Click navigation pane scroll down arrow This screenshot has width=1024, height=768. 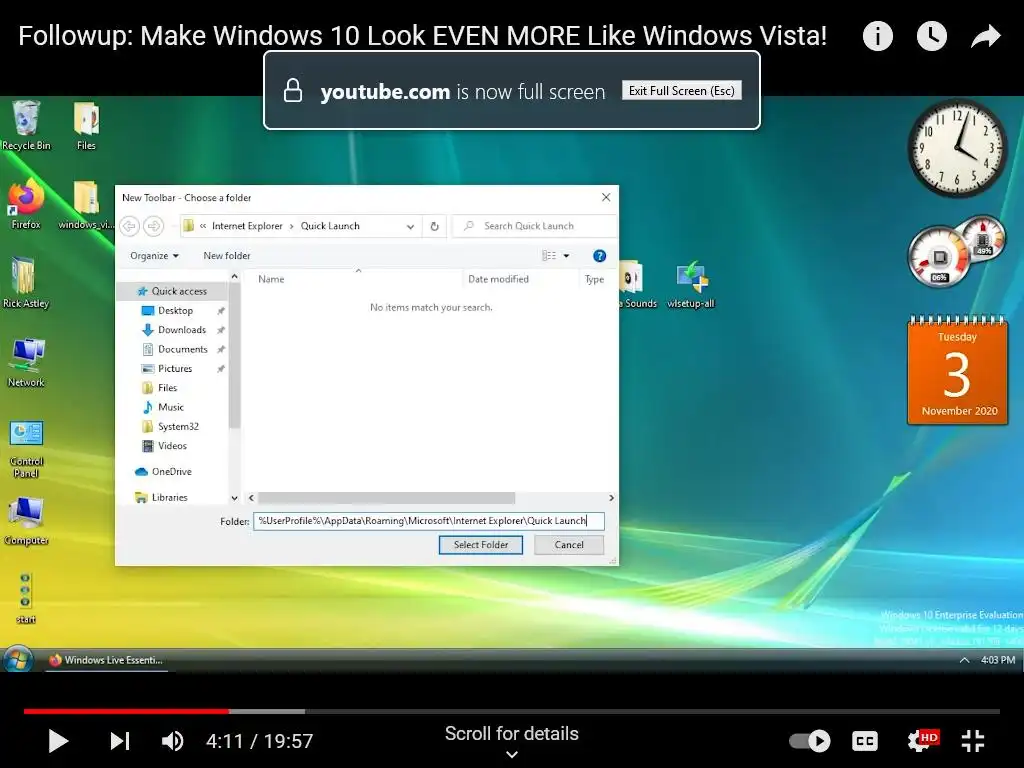pos(234,498)
